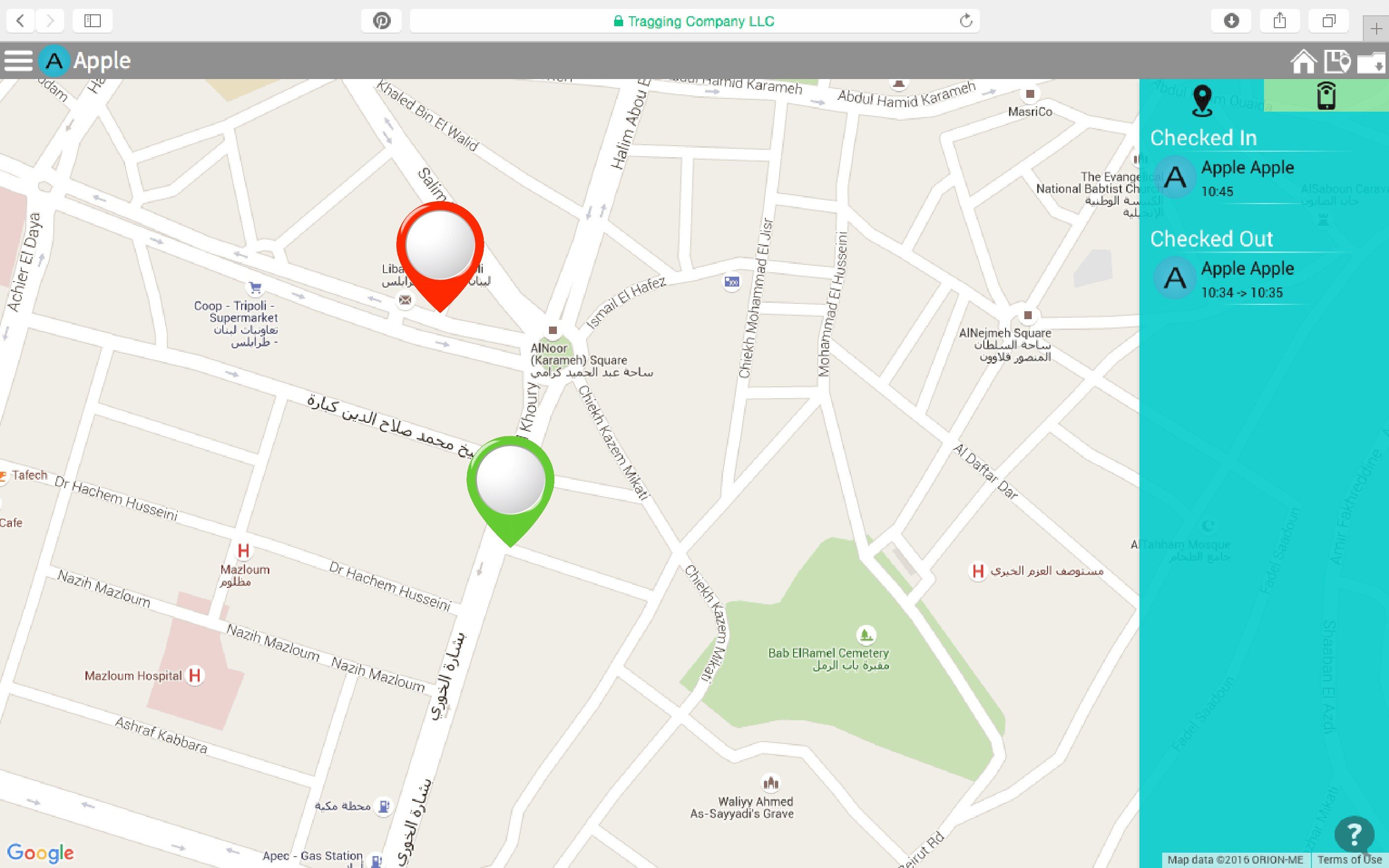The image size is (1389, 868).
Task: Toggle the browser sidebar
Action: [92, 21]
